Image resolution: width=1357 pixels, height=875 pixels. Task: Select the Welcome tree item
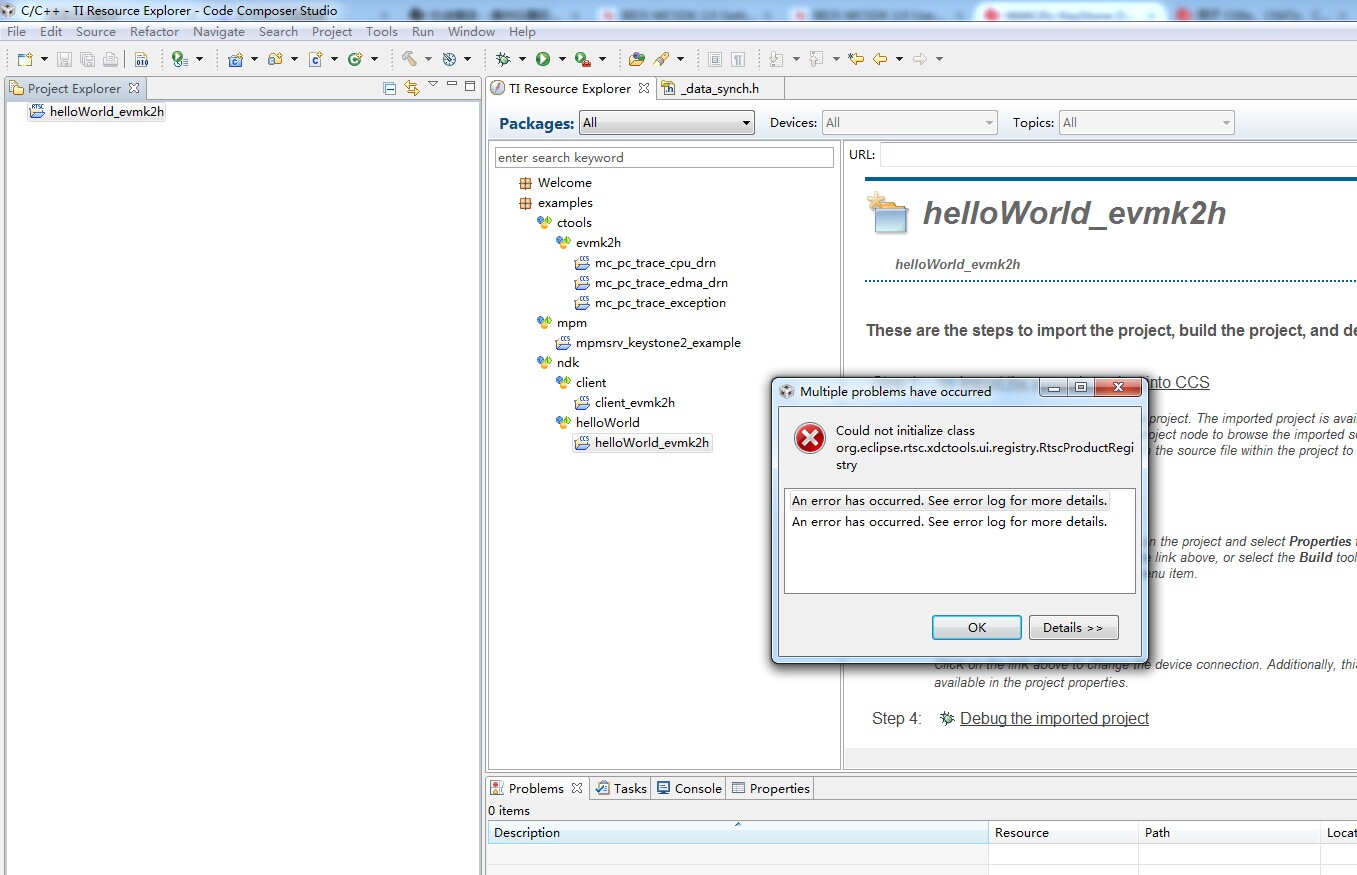click(x=564, y=182)
